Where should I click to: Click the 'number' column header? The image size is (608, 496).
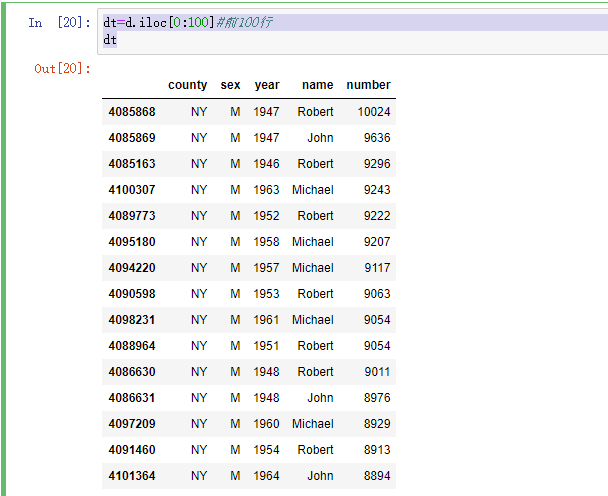(x=368, y=85)
